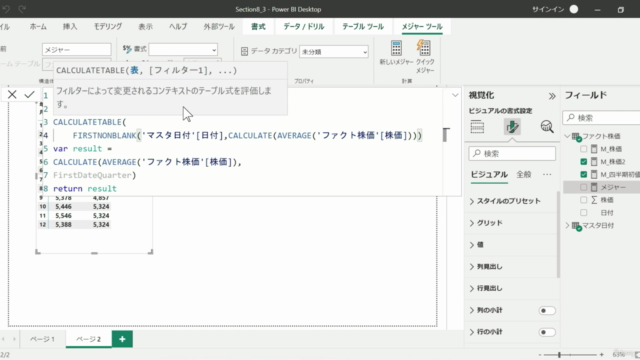This screenshot has height=360, width=640.
Task: Collapse the Visualizations pane with double chevron
Action: point(552,96)
